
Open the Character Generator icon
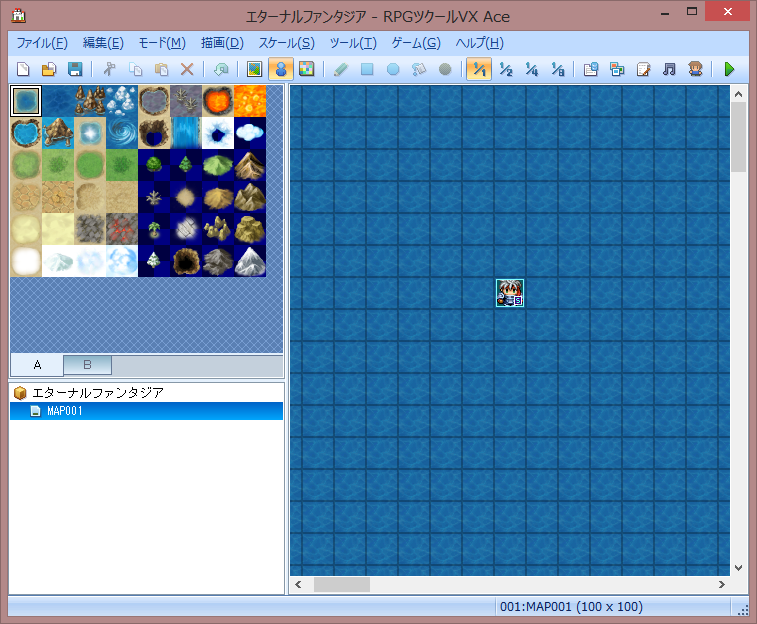click(x=695, y=69)
